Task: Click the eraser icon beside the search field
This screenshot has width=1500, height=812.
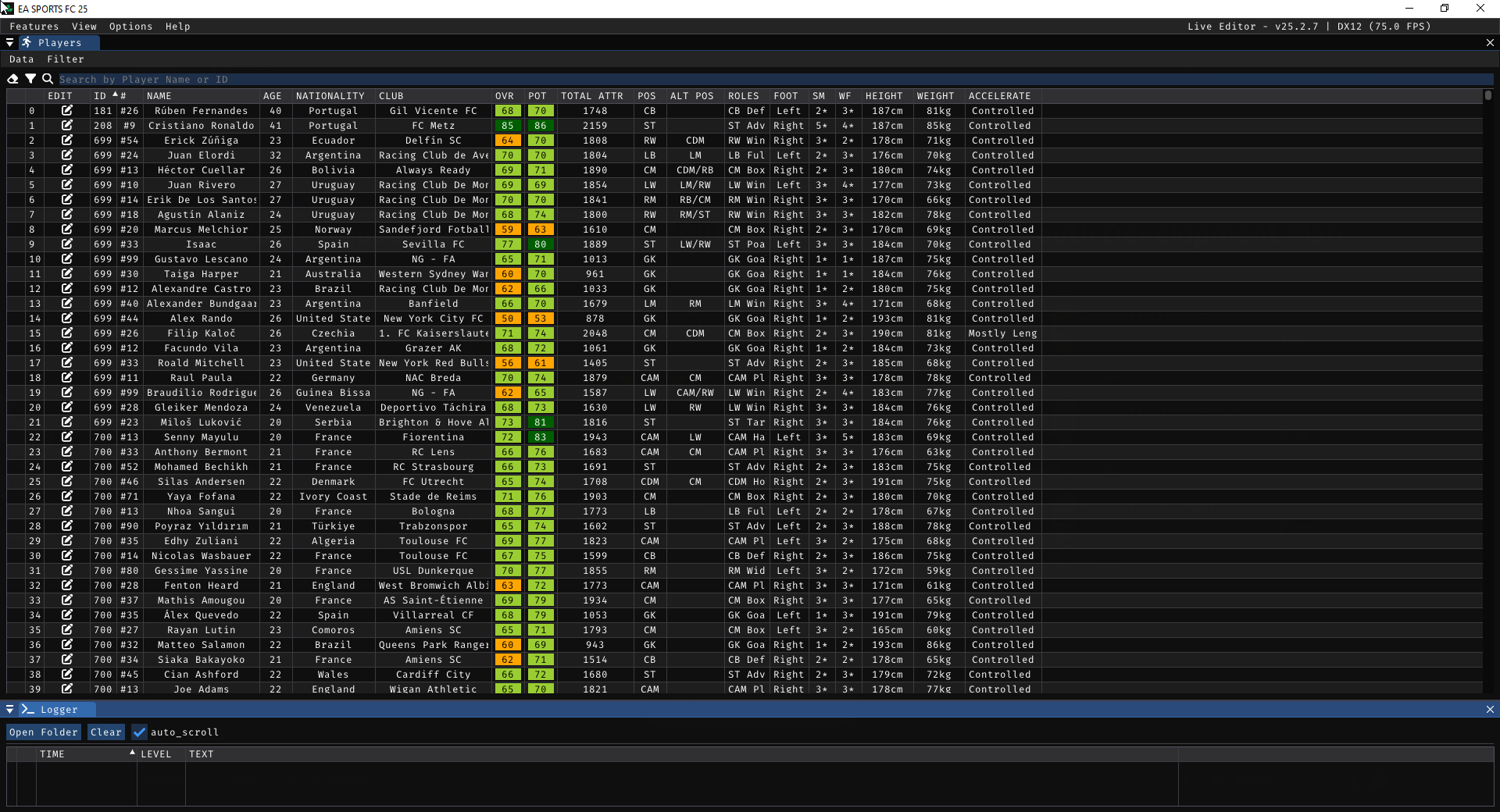Action: tap(12, 79)
